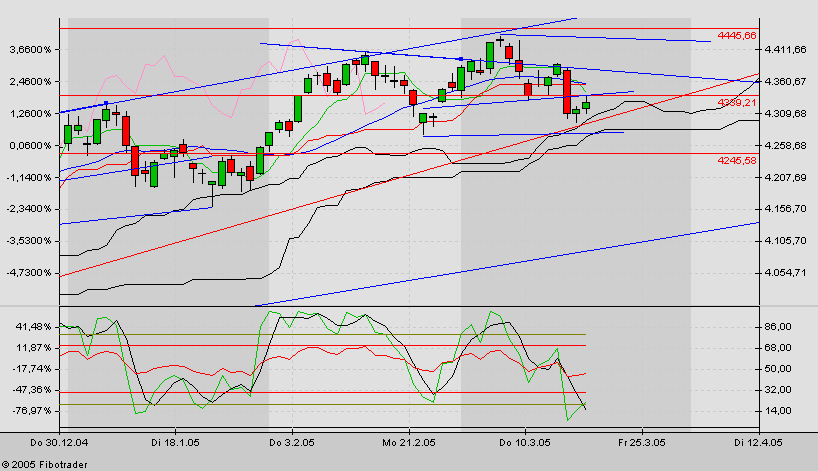This screenshot has height=471, width=818.
Task: Click the red 4445,66 resistance level label
Action: [x=737, y=35]
